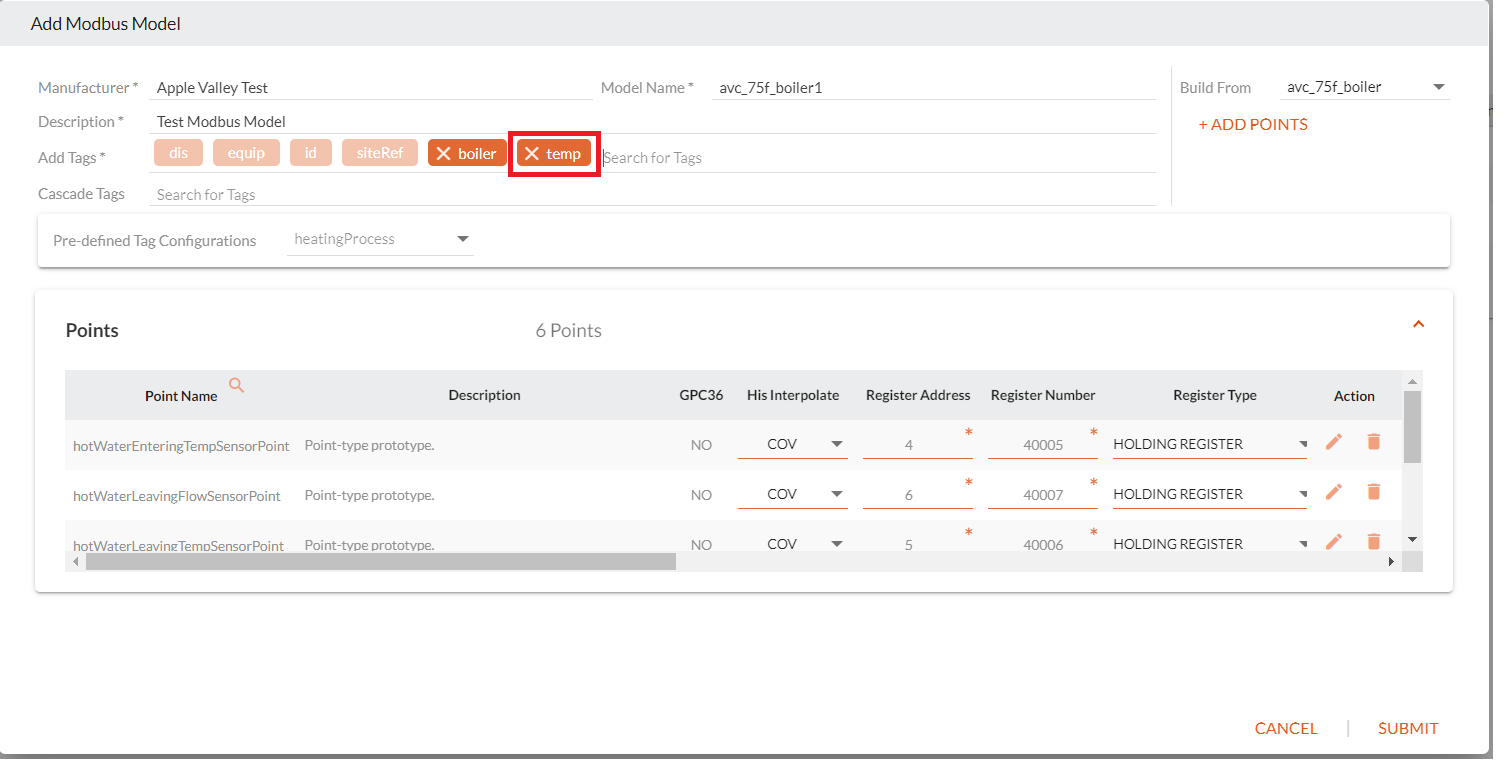Click the Register Address column header
This screenshot has height=763, width=1503.
pos(918,395)
